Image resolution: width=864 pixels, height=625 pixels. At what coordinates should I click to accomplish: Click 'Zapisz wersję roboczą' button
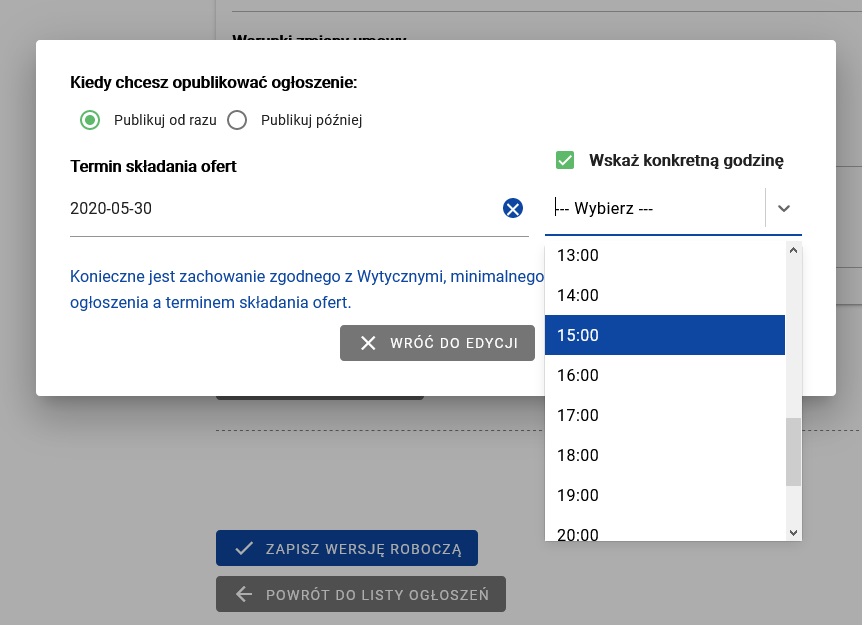347,548
